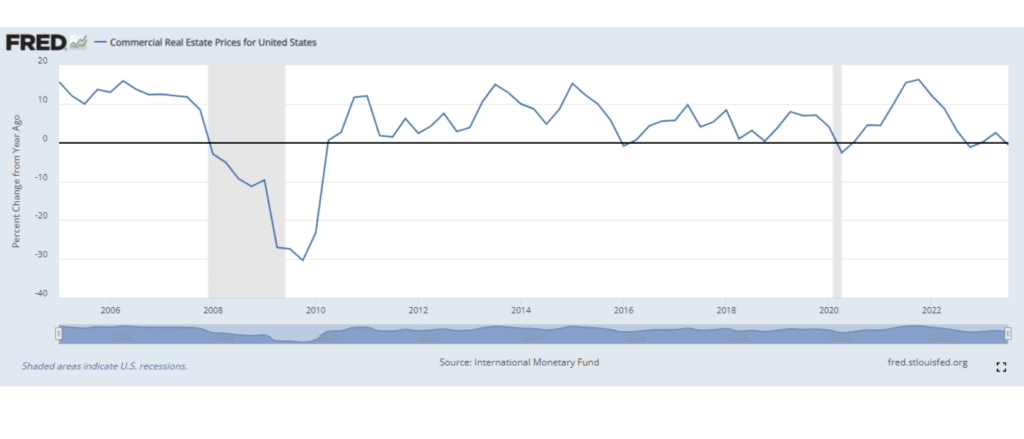This screenshot has width=1024, height=439.
Task: Click the 2021 peak on the line
Action: (x=918, y=80)
